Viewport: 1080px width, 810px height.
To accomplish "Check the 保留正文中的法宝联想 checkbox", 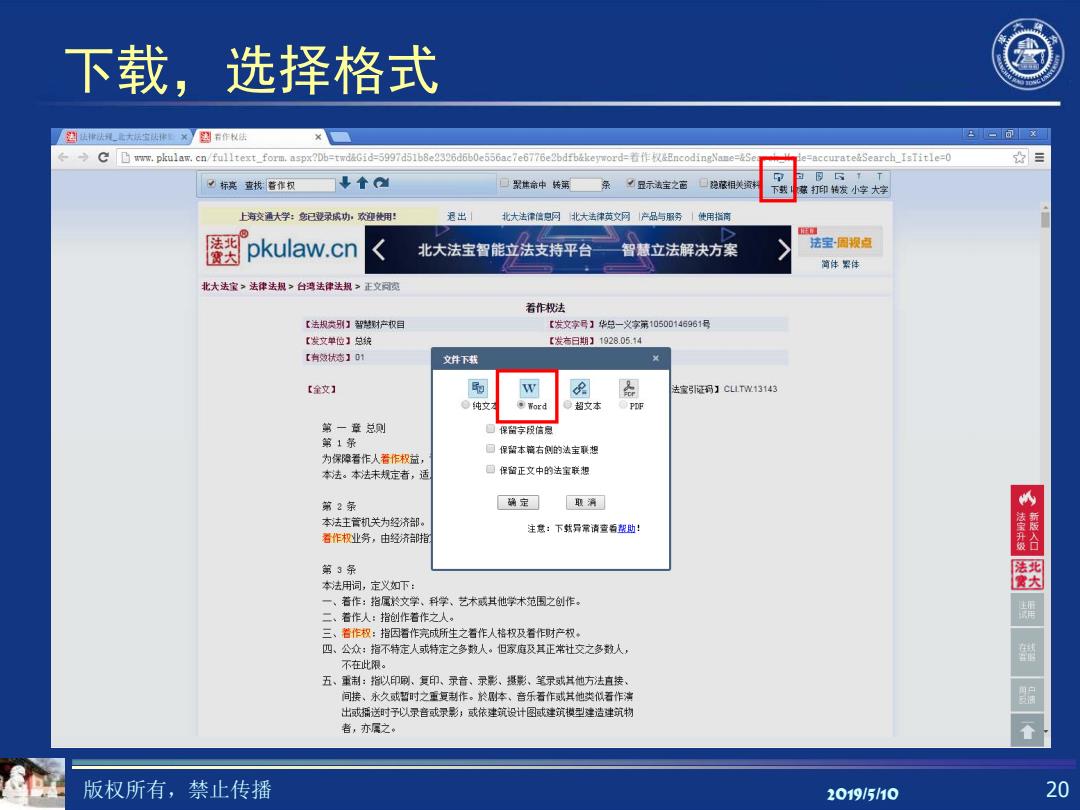I will 490,469.
